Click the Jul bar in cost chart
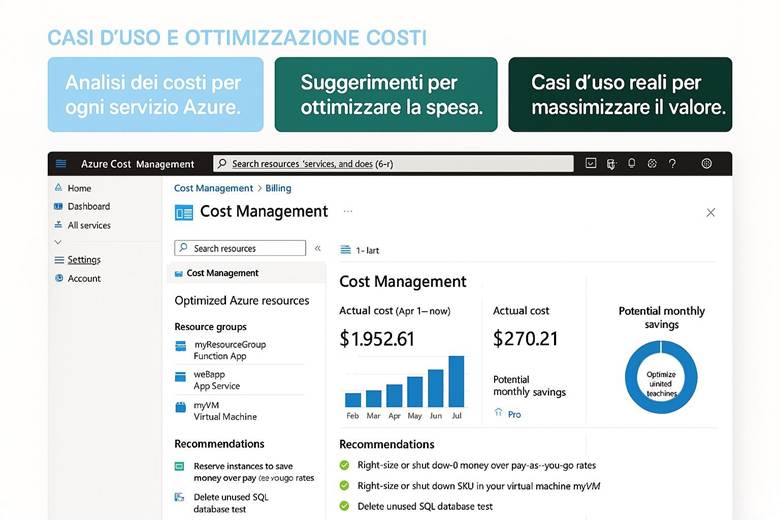Screen dimensions: 780x520 [x=456, y=381]
